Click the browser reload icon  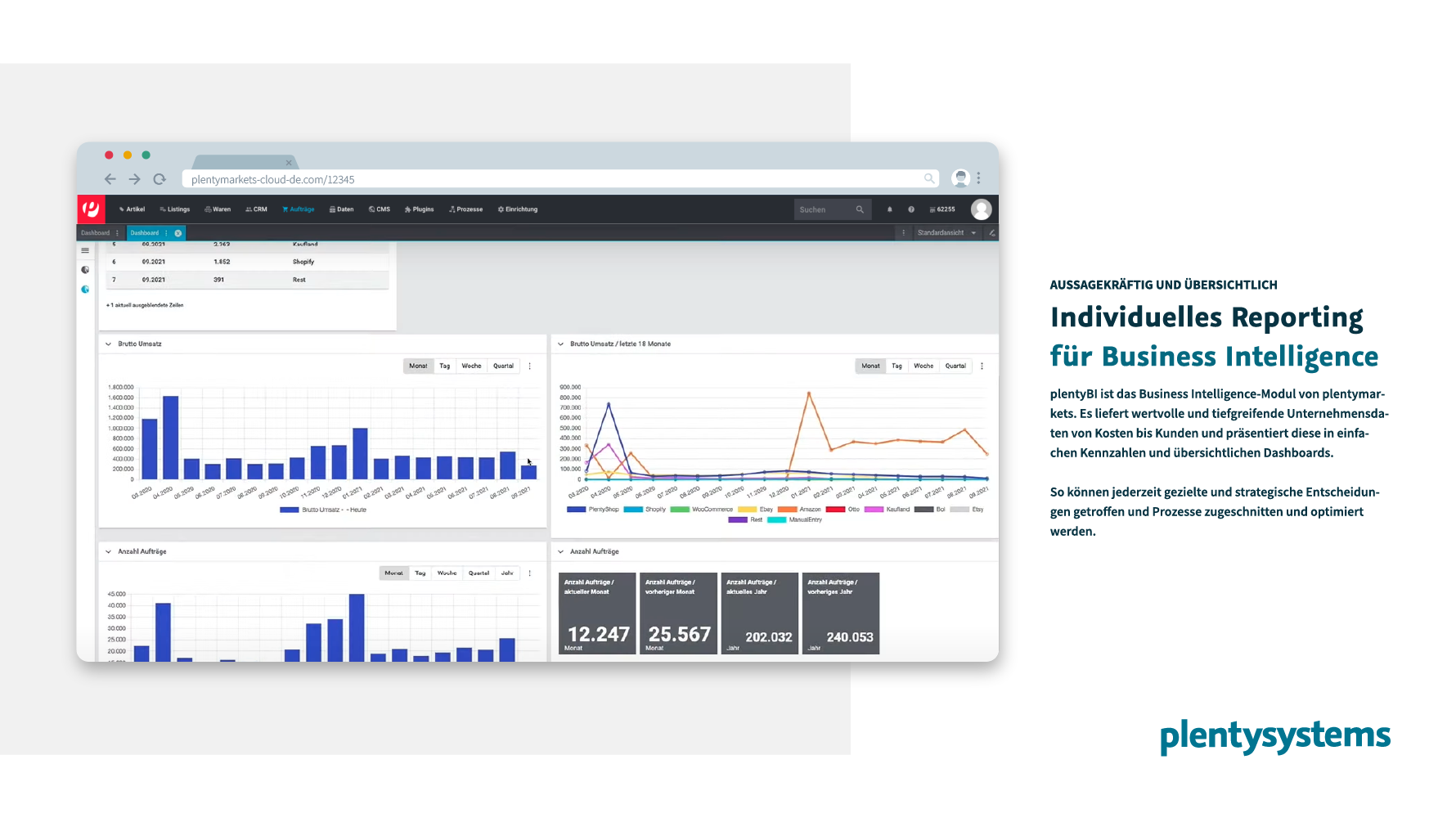point(160,179)
